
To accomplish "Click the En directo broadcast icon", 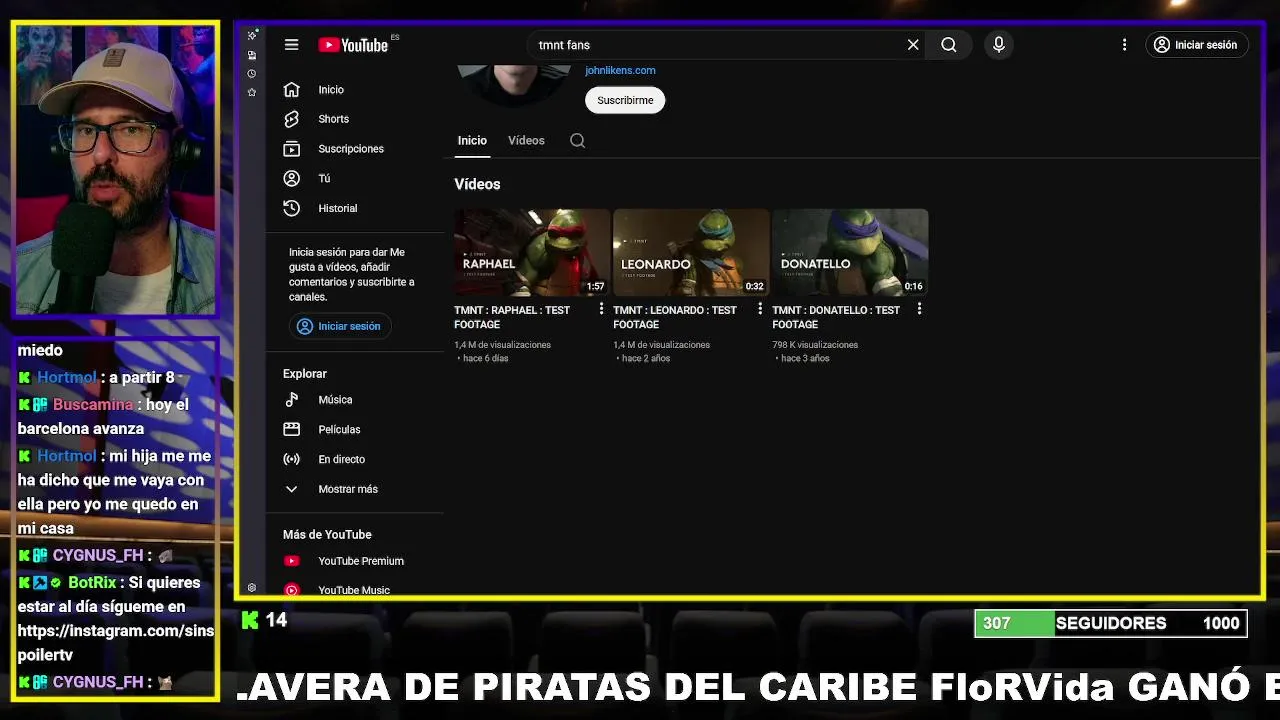I will coord(291,459).
